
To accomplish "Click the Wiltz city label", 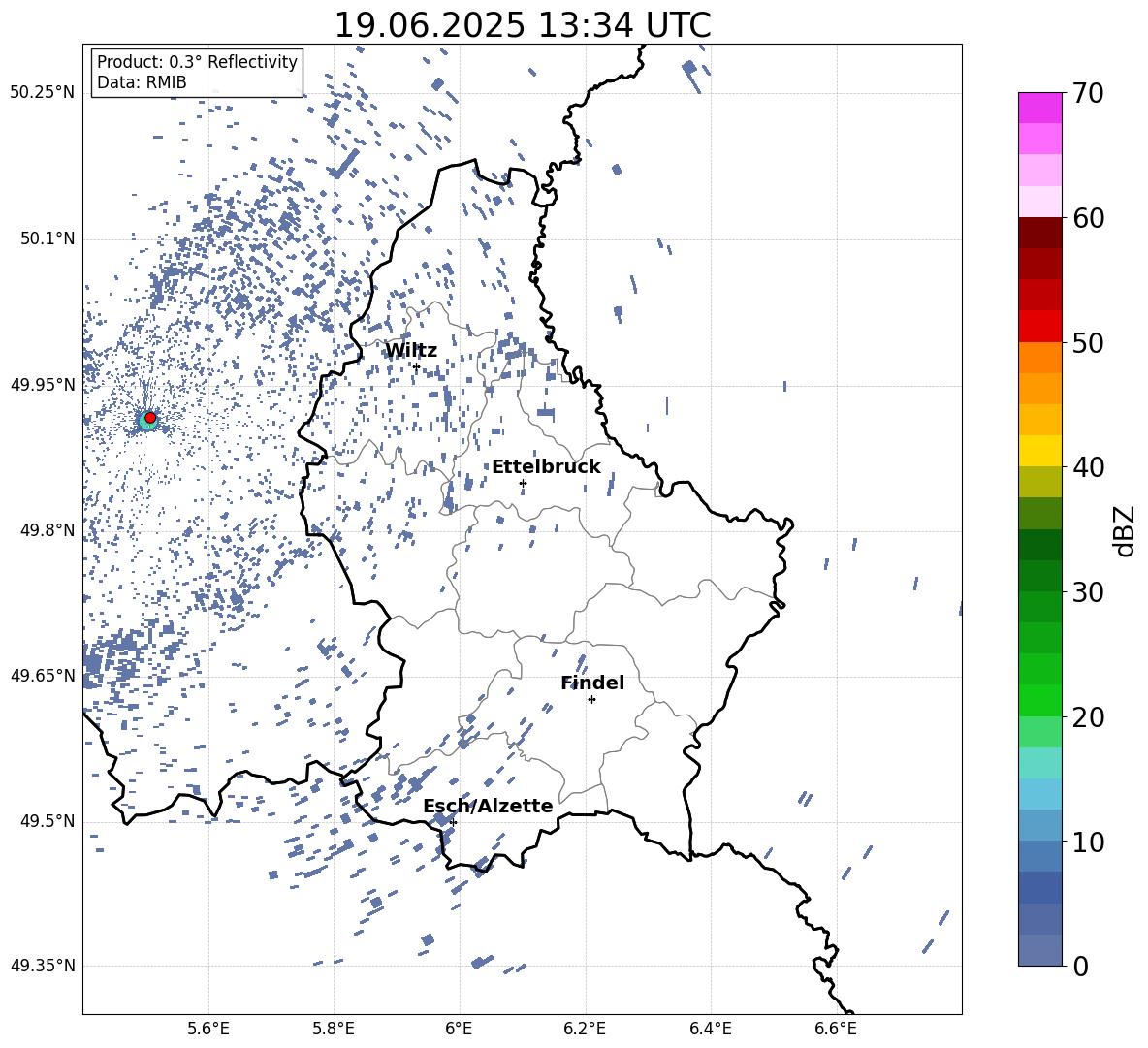I will click(411, 351).
